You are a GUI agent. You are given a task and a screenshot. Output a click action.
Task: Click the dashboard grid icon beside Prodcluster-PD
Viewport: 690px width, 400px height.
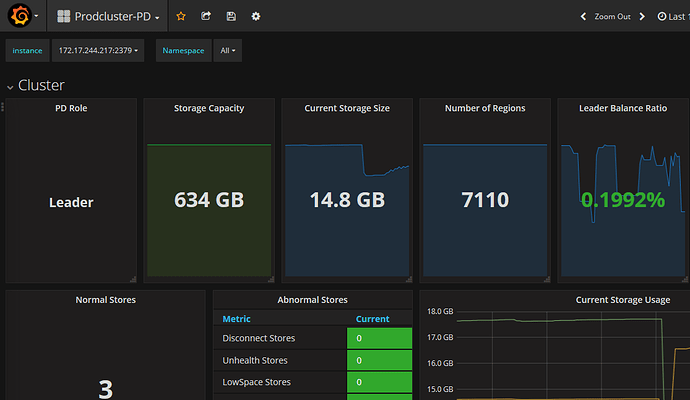pos(64,16)
